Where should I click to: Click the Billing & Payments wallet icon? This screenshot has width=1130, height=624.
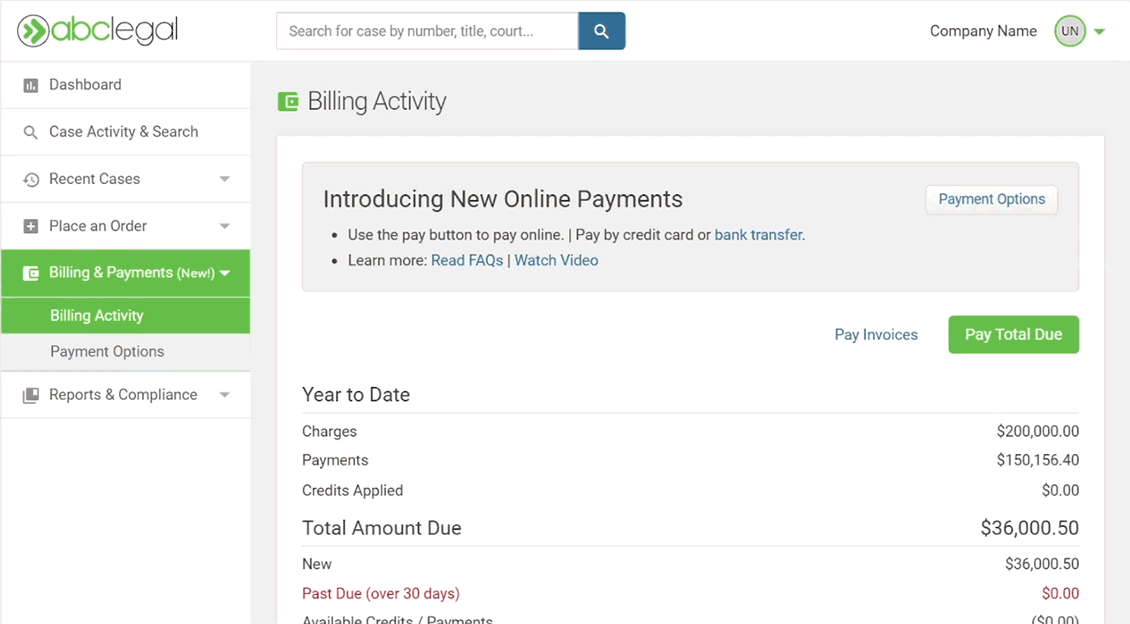click(x=31, y=273)
